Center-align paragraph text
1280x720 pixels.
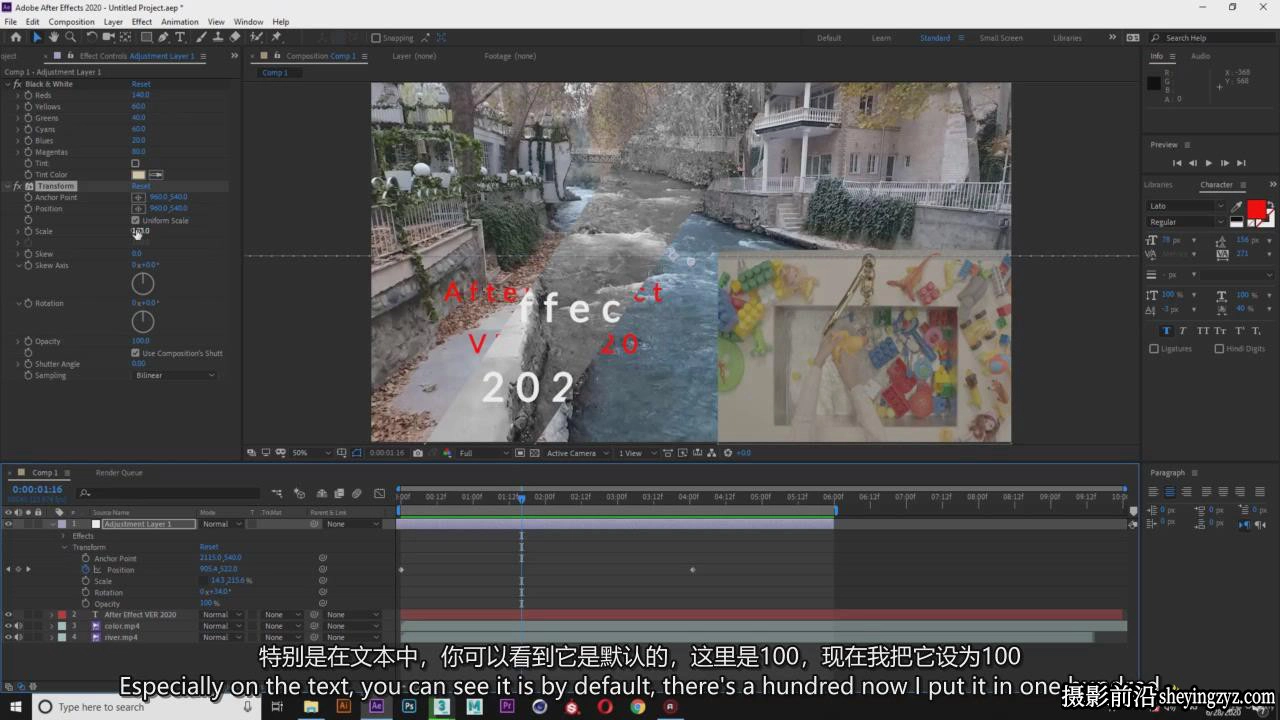pos(1169,491)
